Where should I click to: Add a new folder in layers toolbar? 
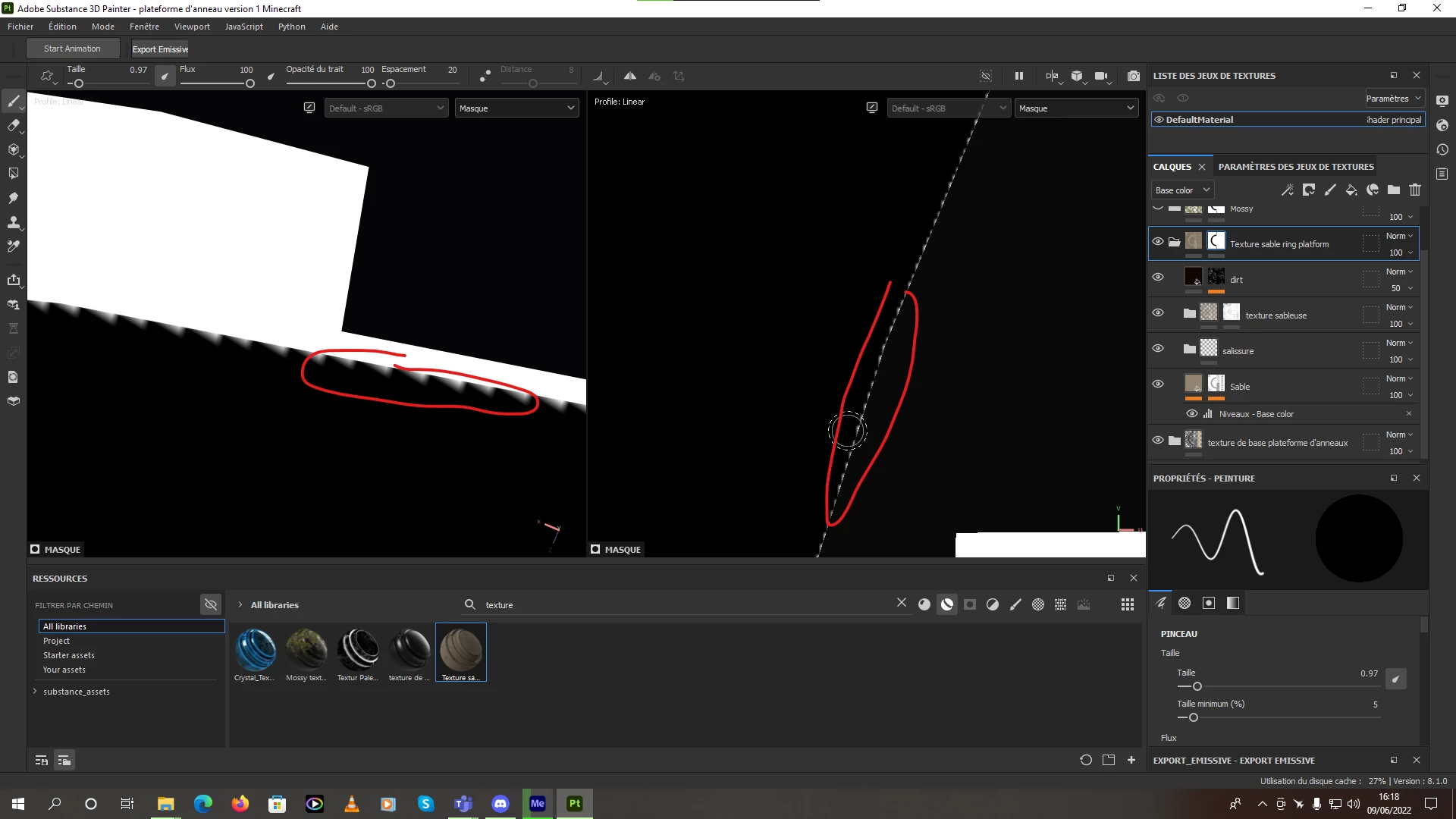click(x=1394, y=190)
